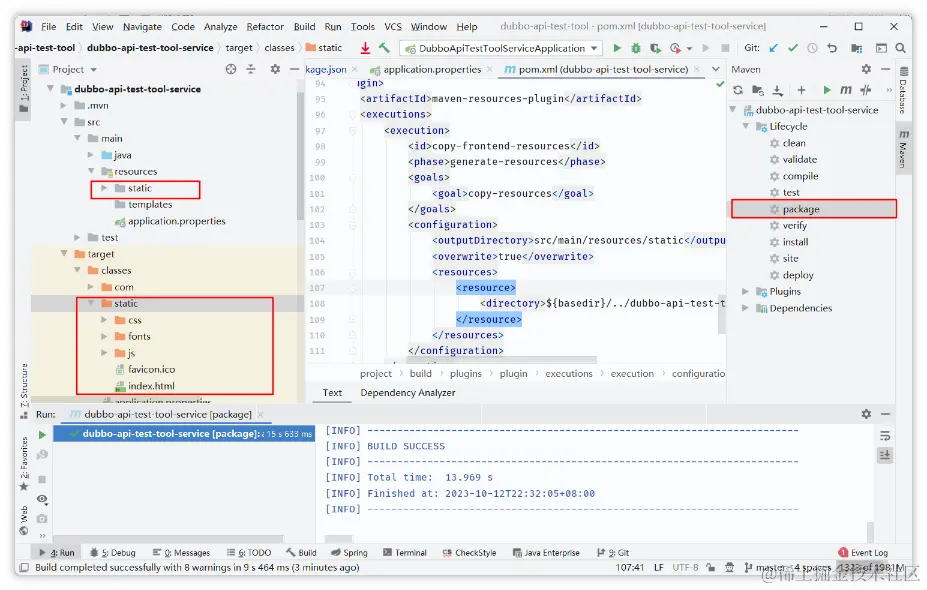
Task: Close the pom.xml editor tab
Action: [698, 69]
